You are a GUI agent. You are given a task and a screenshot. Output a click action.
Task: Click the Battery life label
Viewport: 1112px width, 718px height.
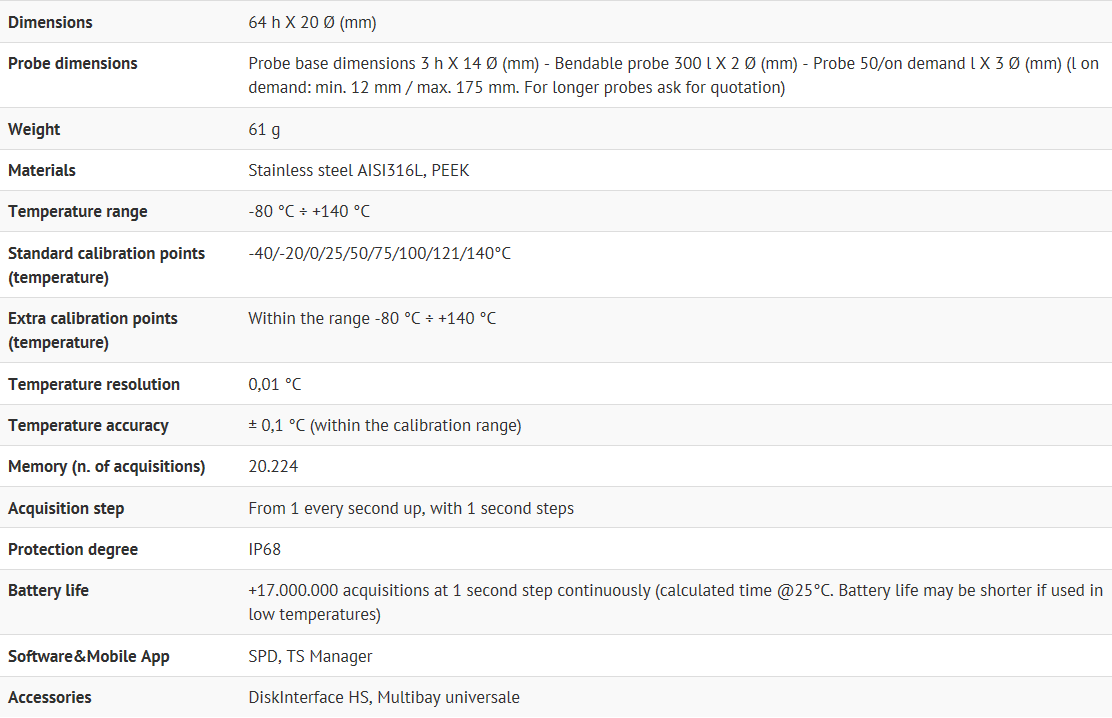[48, 590]
